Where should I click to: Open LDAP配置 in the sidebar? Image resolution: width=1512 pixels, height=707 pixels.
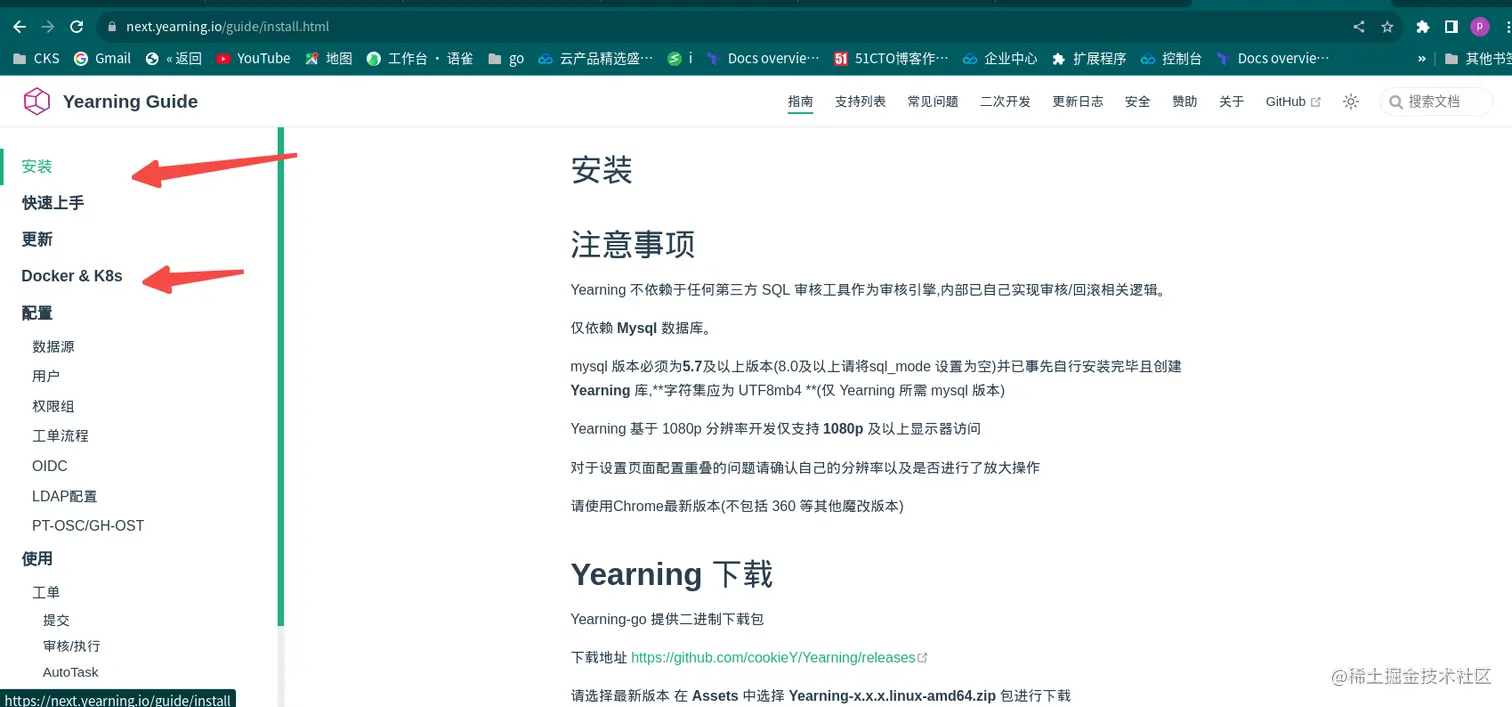coord(65,496)
